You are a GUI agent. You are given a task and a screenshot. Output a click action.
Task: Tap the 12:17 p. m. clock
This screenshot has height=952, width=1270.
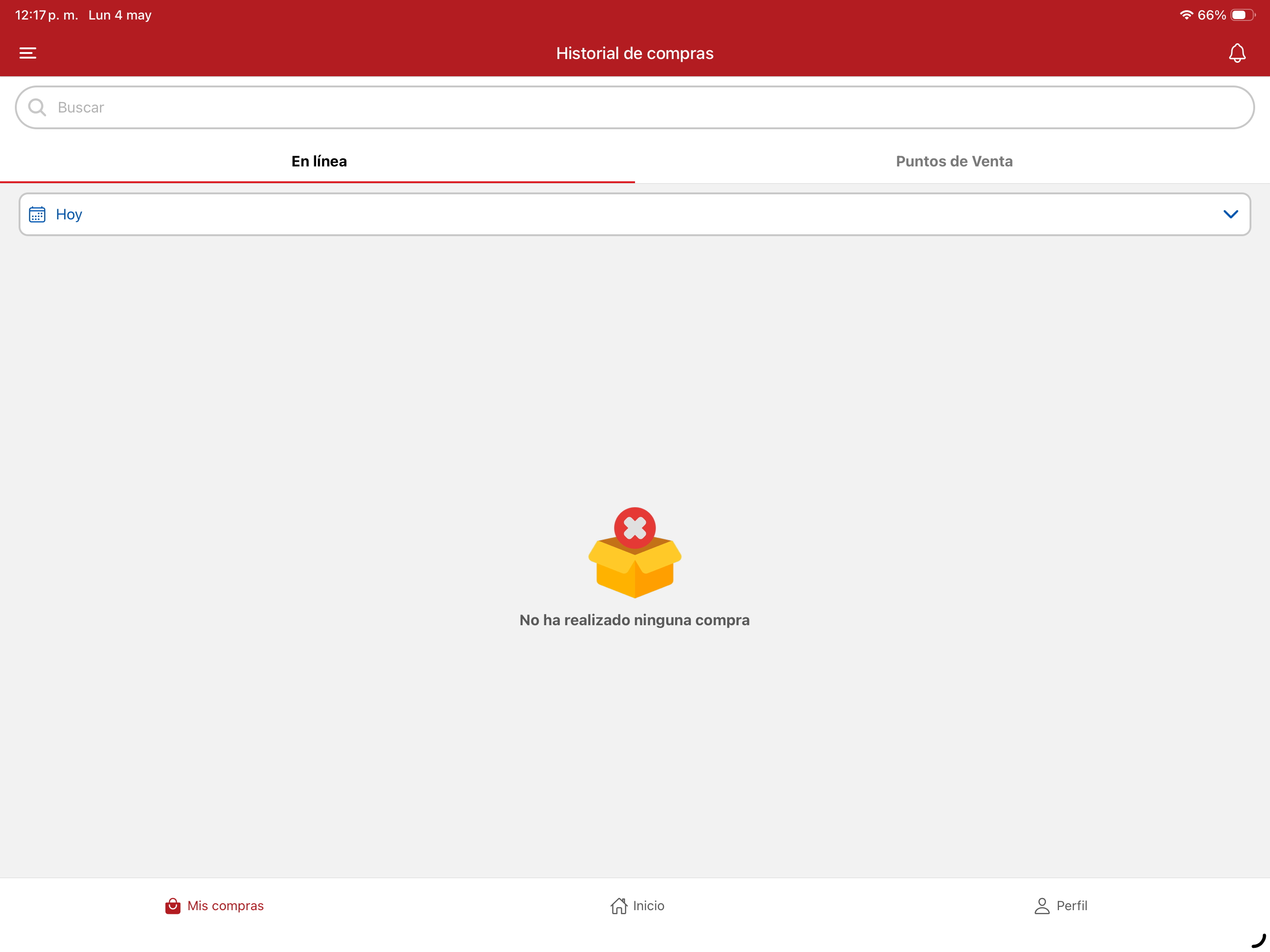pyautogui.click(x=46, y=15)
